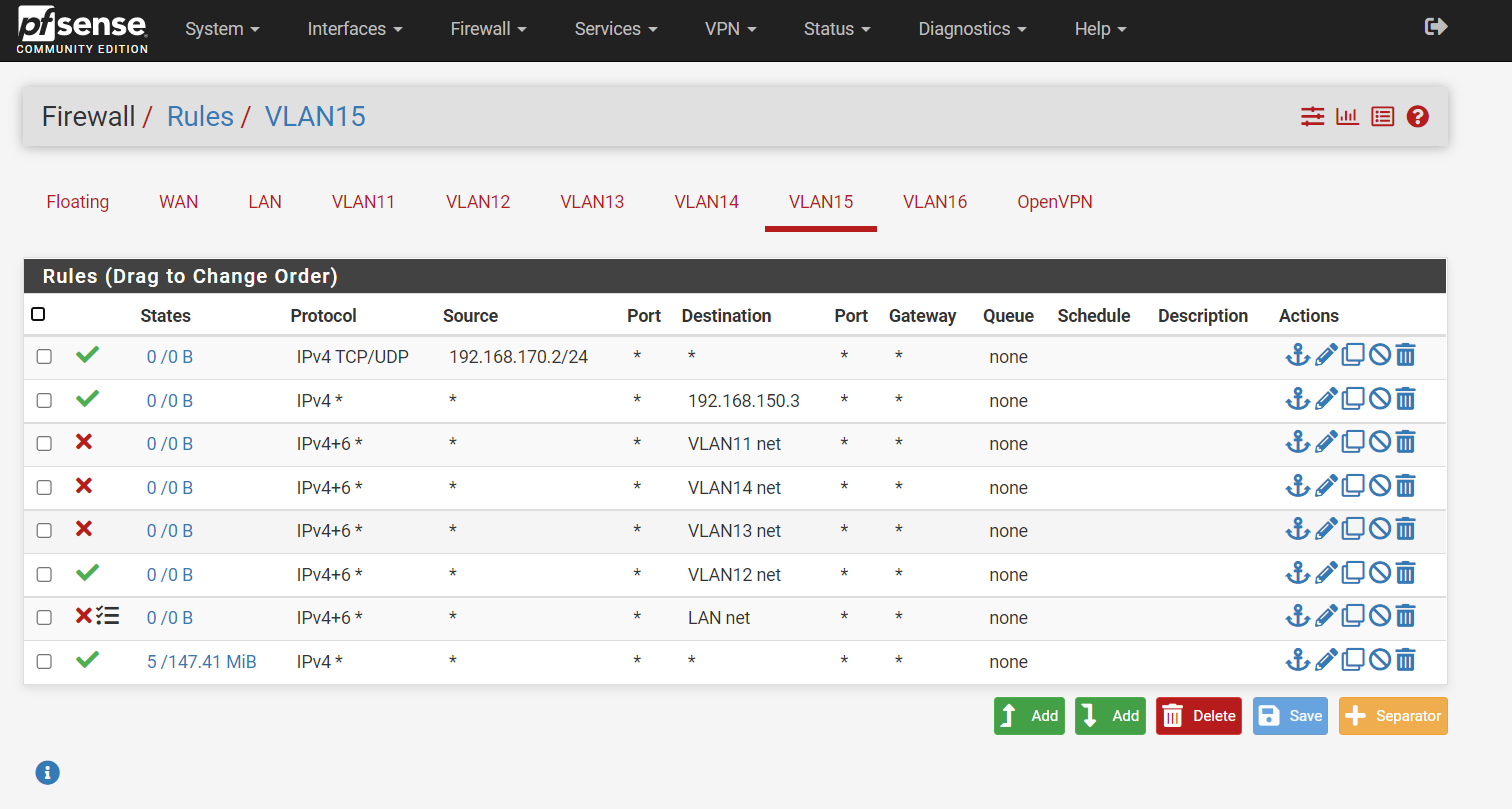Delete the LAN net rule
This screenshot has width=1512, height=809.
1405,616
